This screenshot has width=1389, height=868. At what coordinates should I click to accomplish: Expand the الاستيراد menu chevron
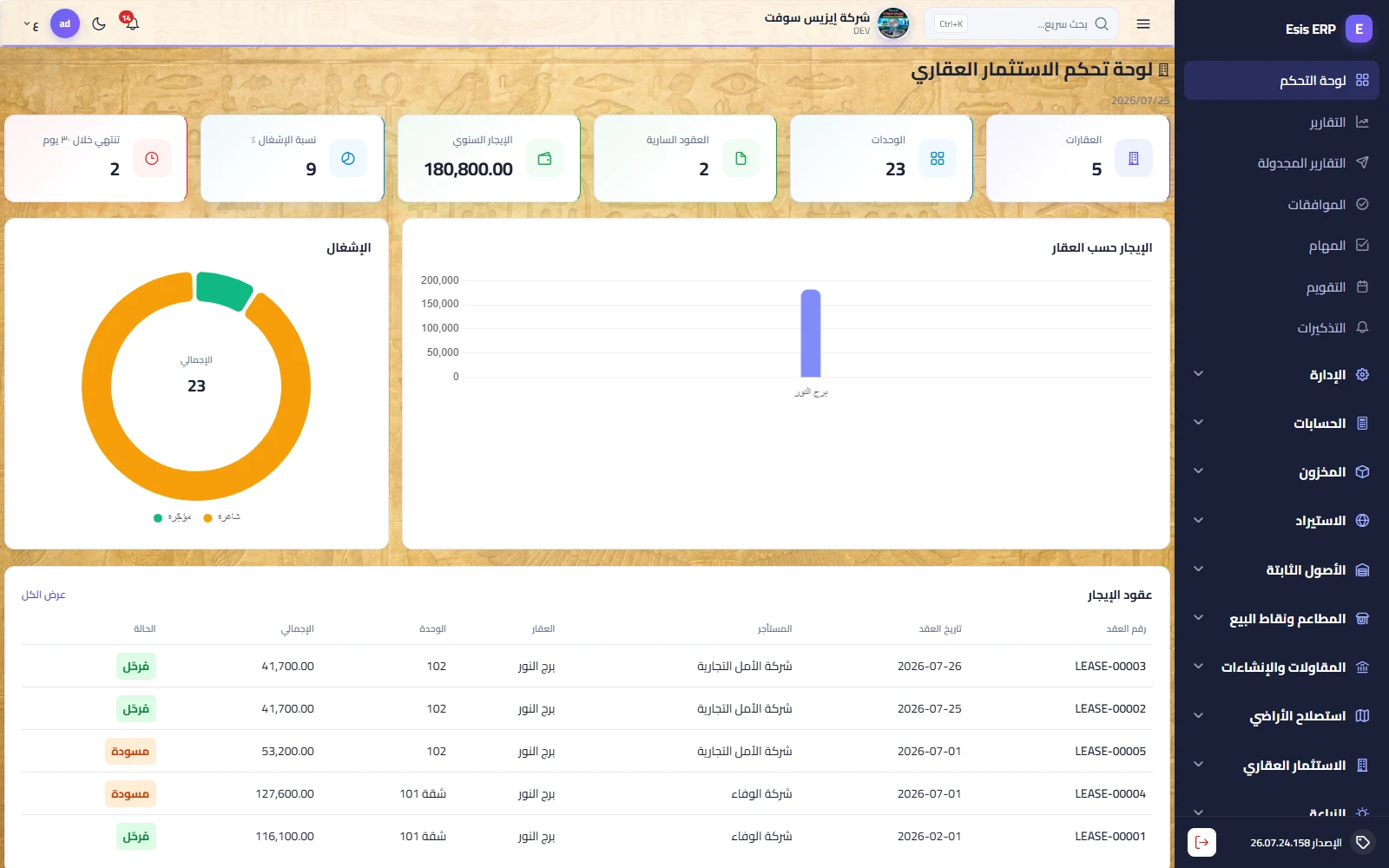[1198, 520]
